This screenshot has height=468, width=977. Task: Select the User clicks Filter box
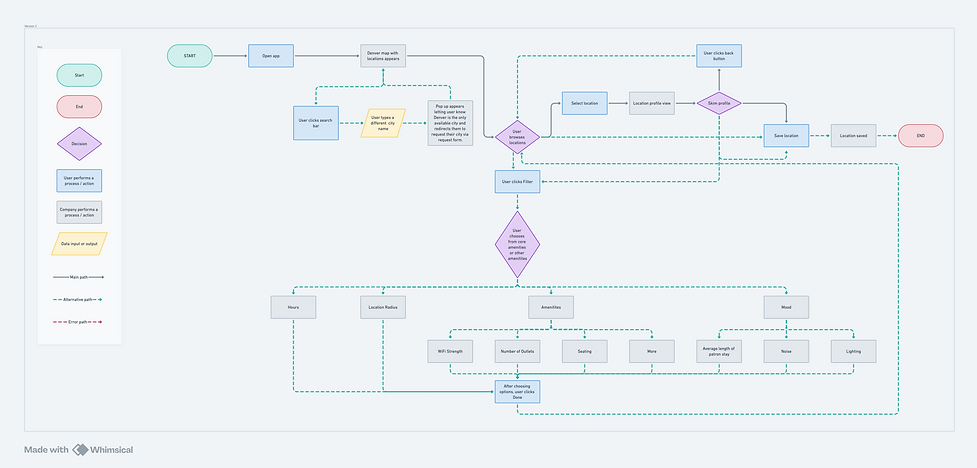click(x=517, y=181)
